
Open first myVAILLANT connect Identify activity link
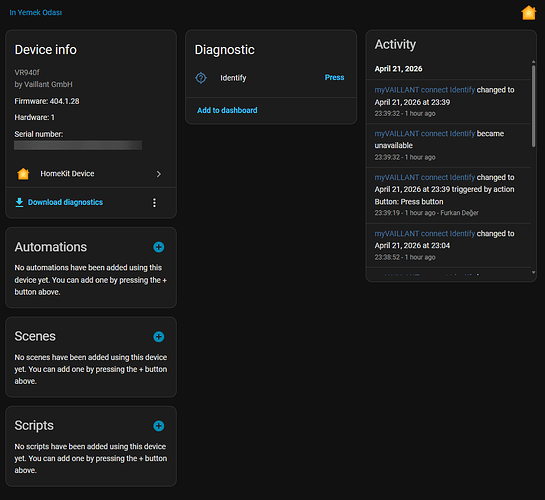(x=424, y=90)
